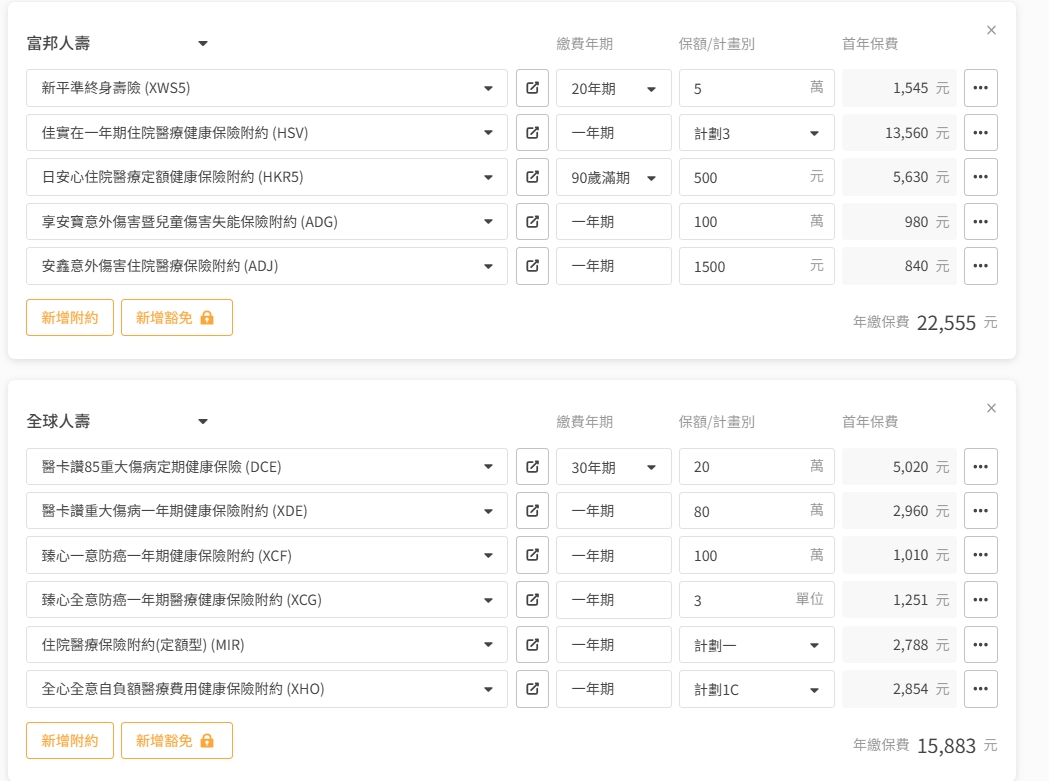Close the 富邦人壽 card
Viewport: 1049px width, 781px height.
(x=991, y=30)
